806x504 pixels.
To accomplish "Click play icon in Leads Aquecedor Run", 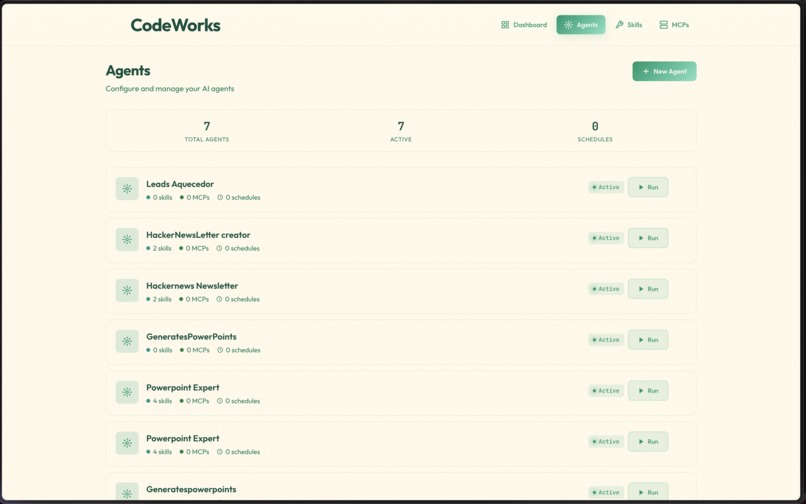I will pos(641,187).
